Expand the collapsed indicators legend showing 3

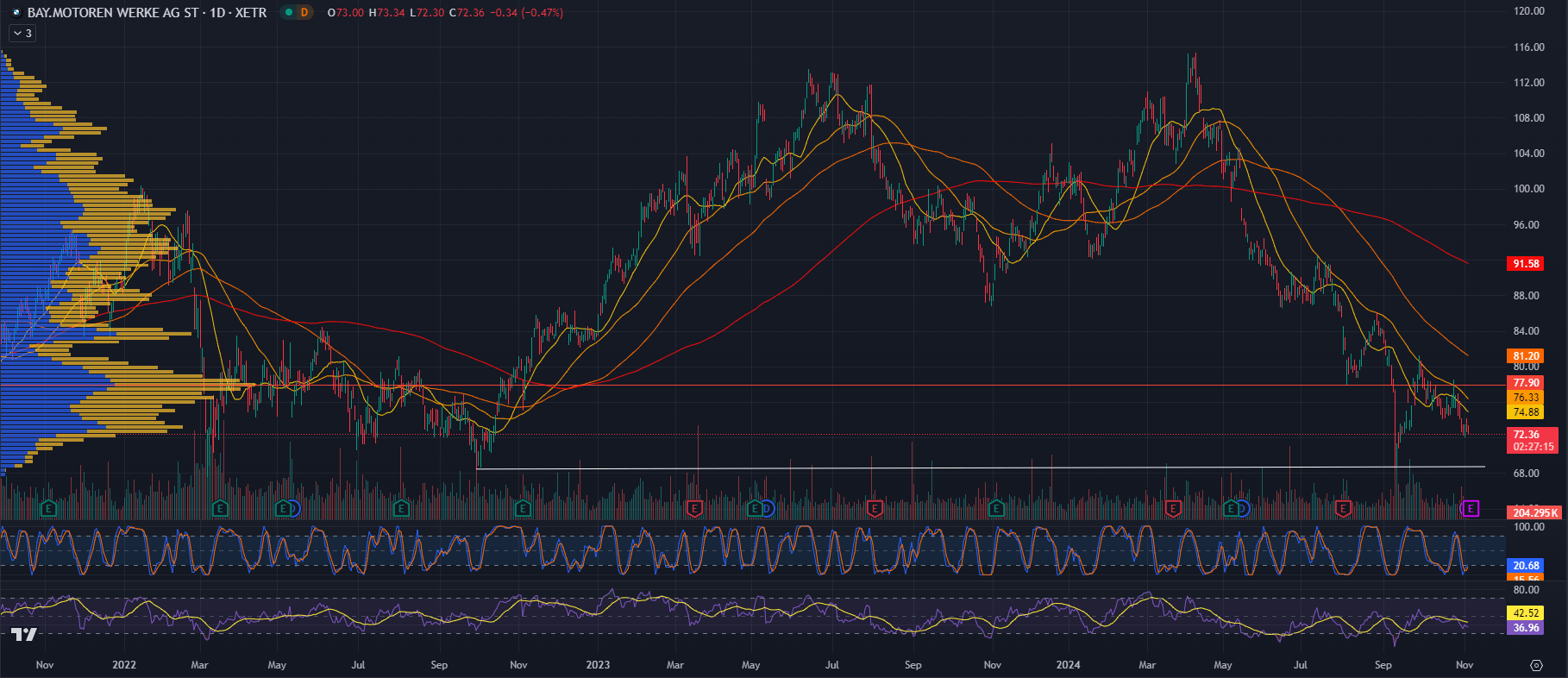click(22, 34)
